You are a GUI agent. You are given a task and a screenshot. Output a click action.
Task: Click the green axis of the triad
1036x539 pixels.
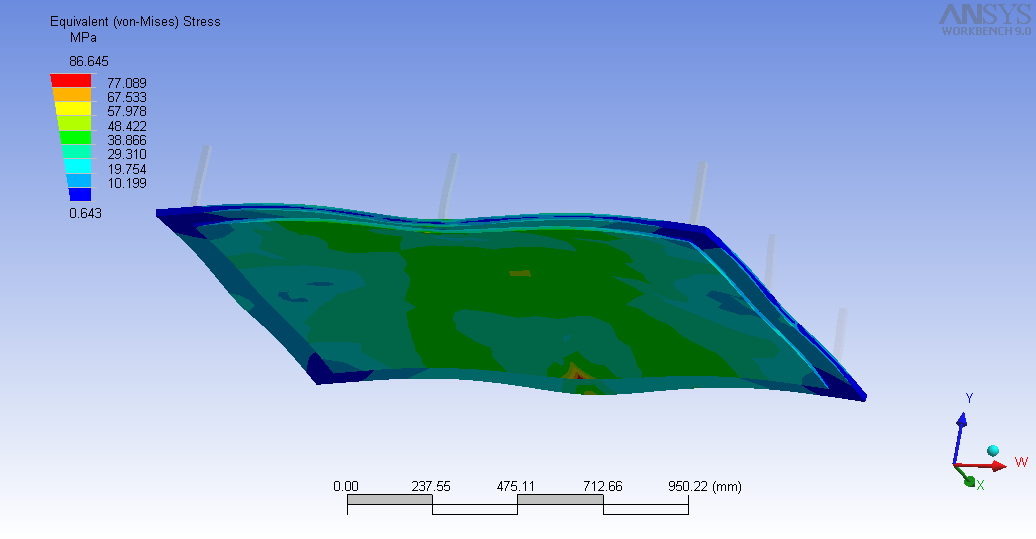965,475
